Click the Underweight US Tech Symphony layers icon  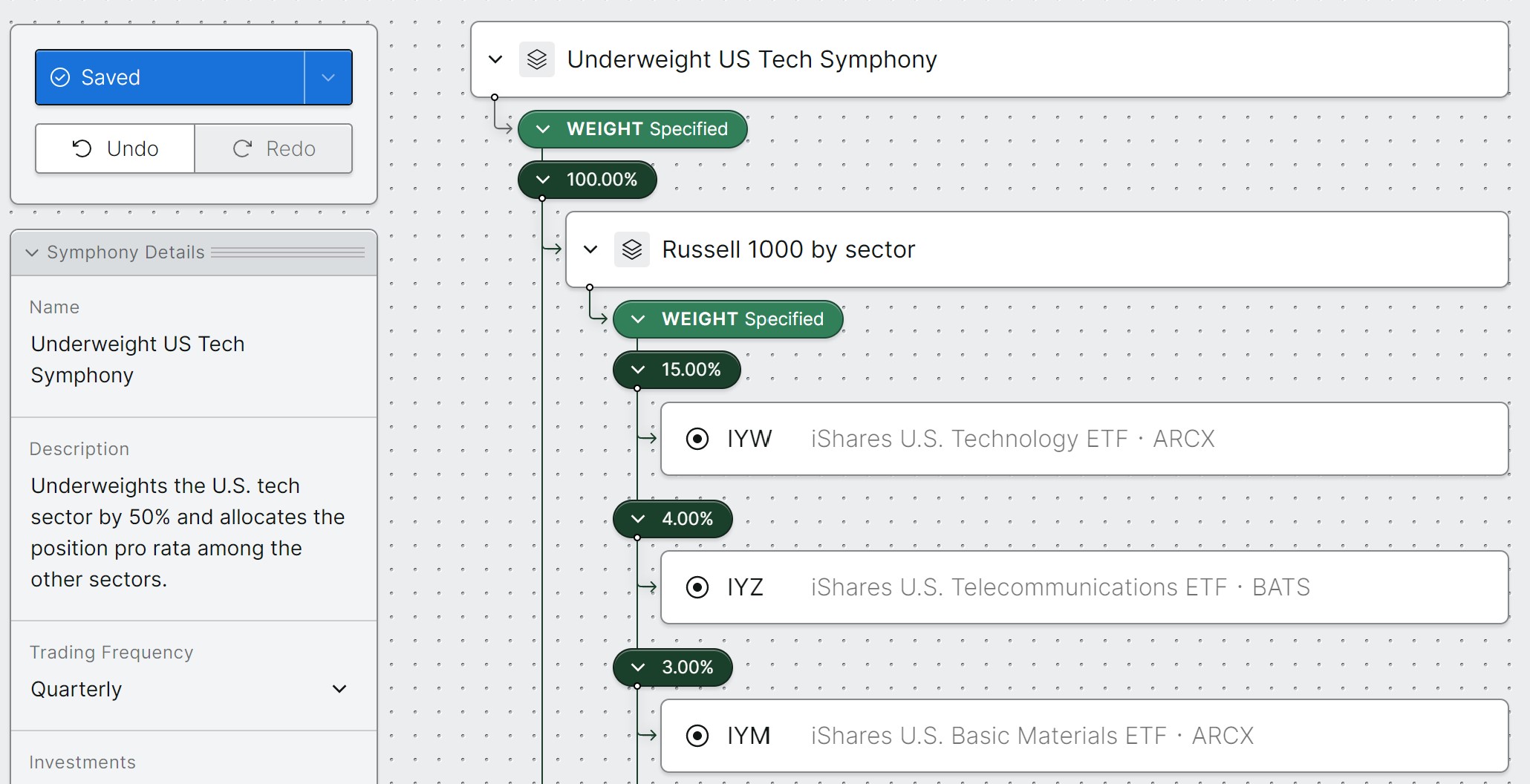click(537, 59)
